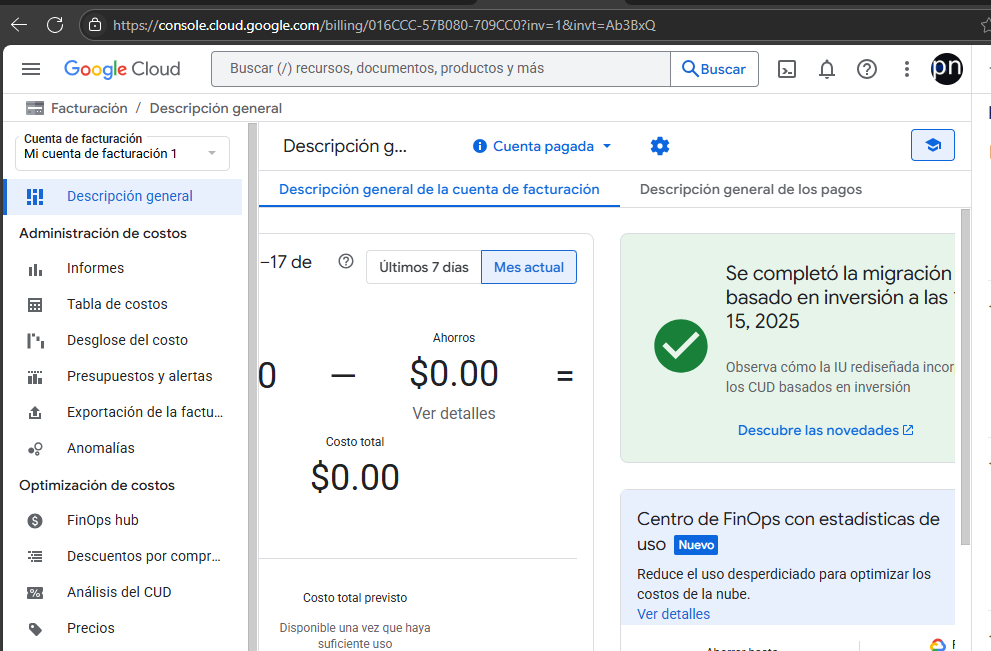Image resolution: width=991 pixels, height=651 pixels.
Task: Open the learning graduation cap panel
Action: tap(932, 145)
